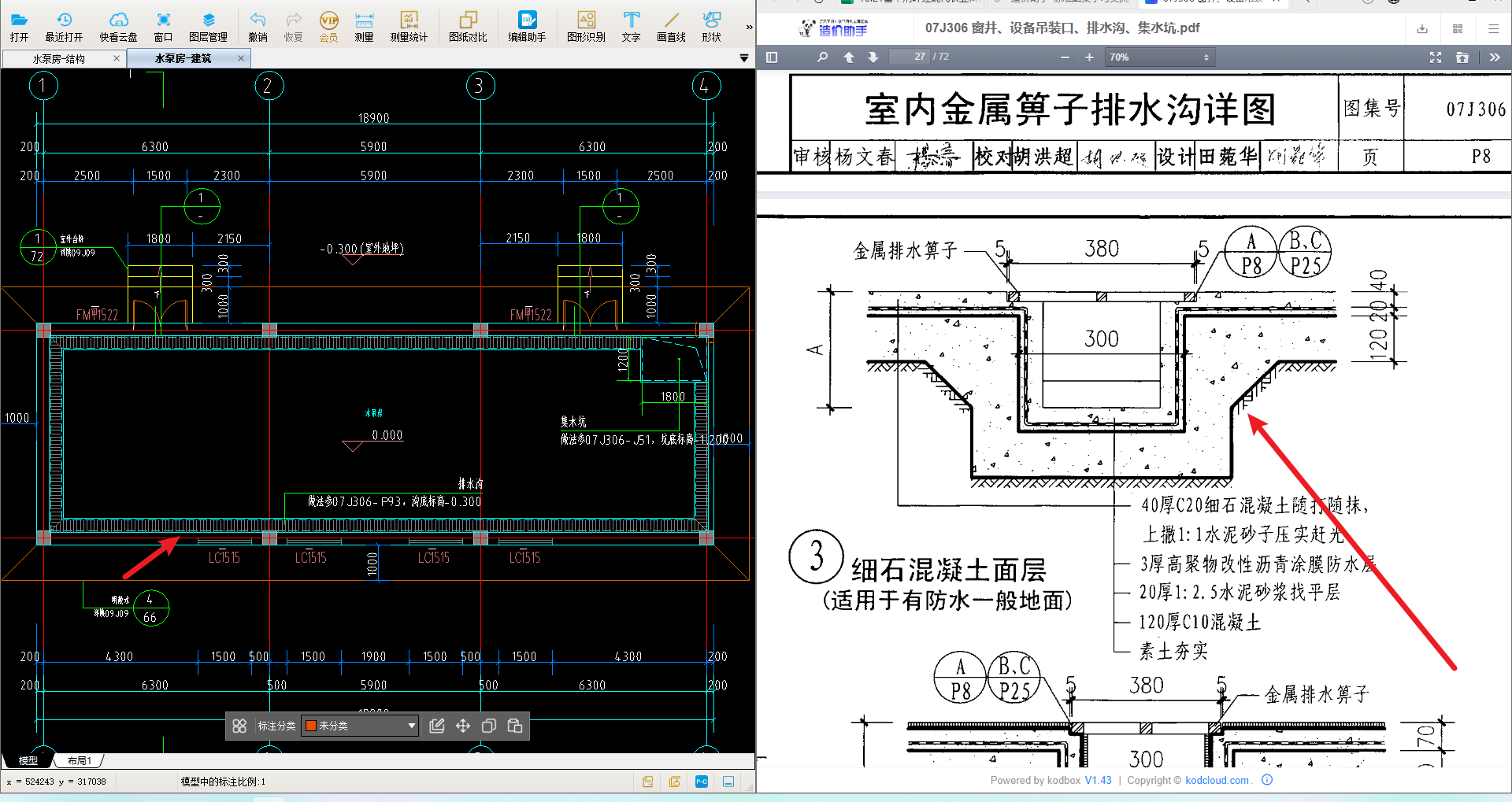Open the drawing tab list dropdown arrow
Screen dimensions: 1512x802
744,58
